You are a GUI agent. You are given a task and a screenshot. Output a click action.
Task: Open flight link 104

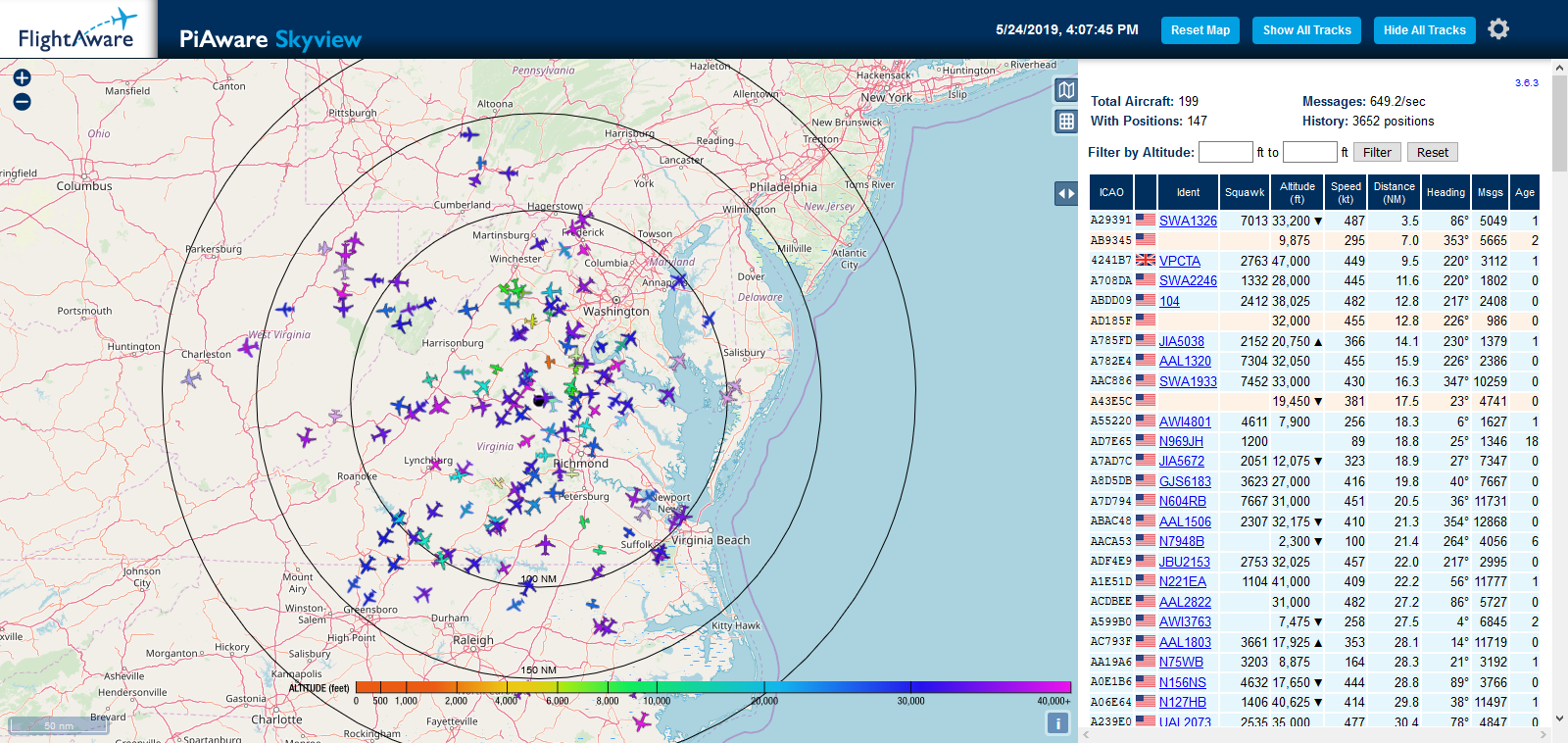(x=1169, y=301)
